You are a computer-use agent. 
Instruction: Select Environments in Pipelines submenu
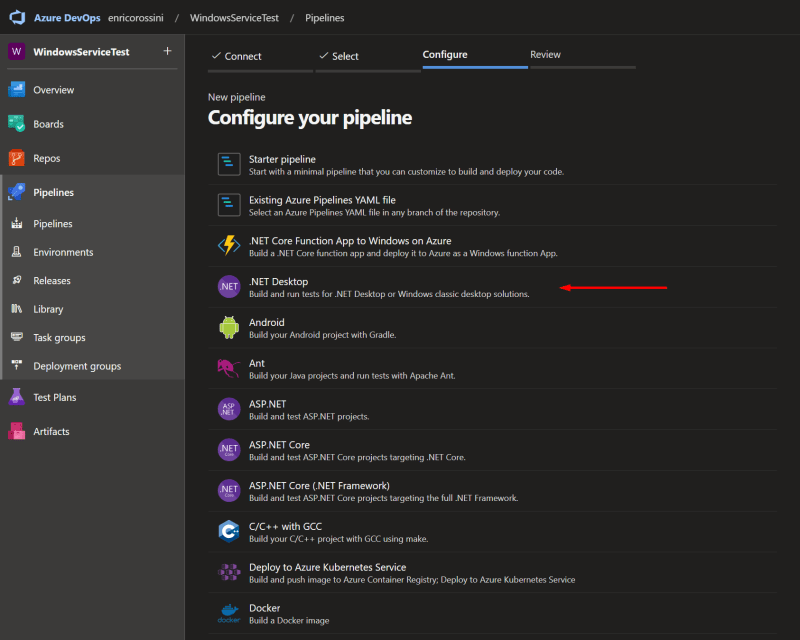click(63, 252)
